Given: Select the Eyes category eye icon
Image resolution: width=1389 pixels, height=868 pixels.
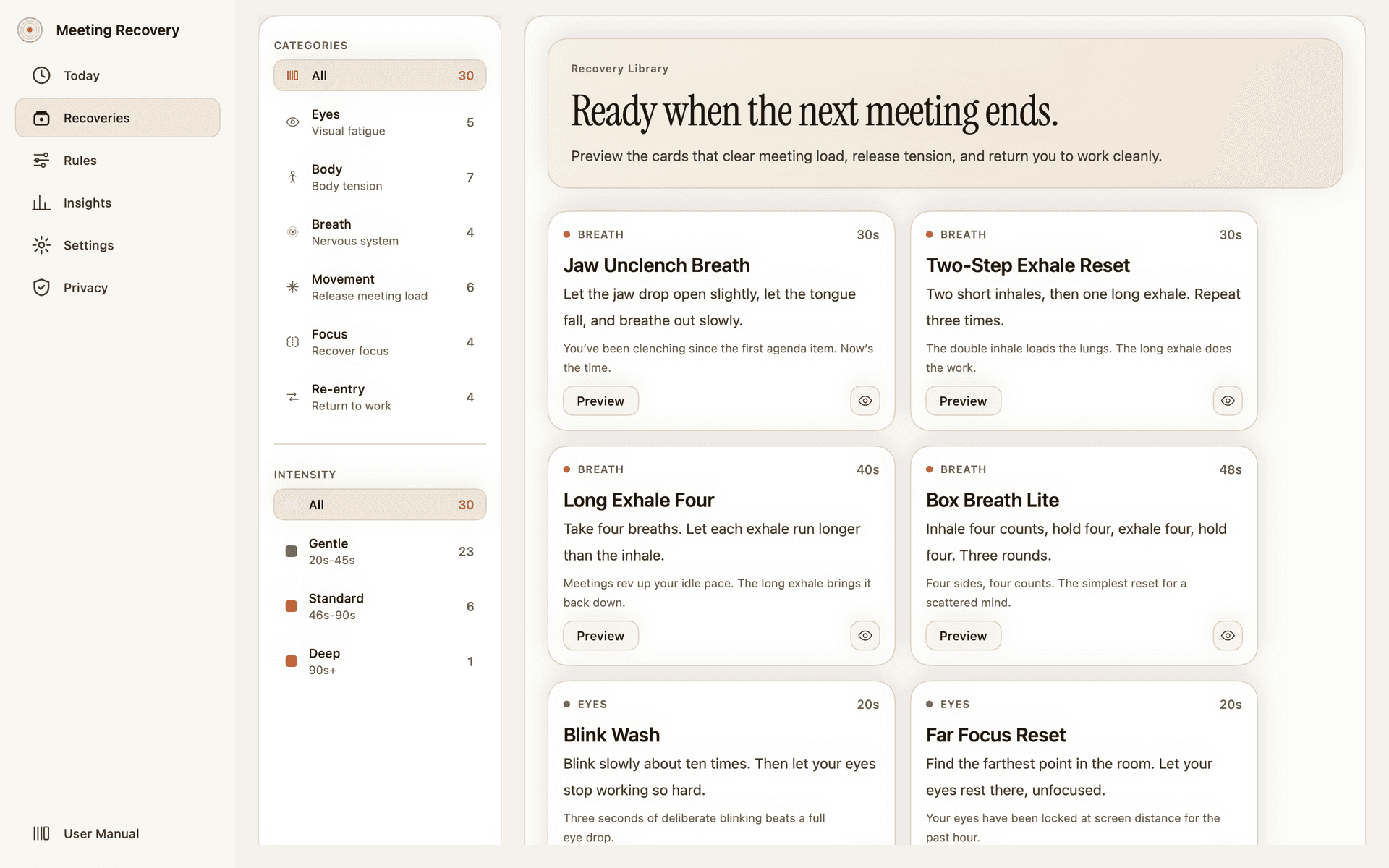Looking at the screenshot, I should (x=292, y=122).
